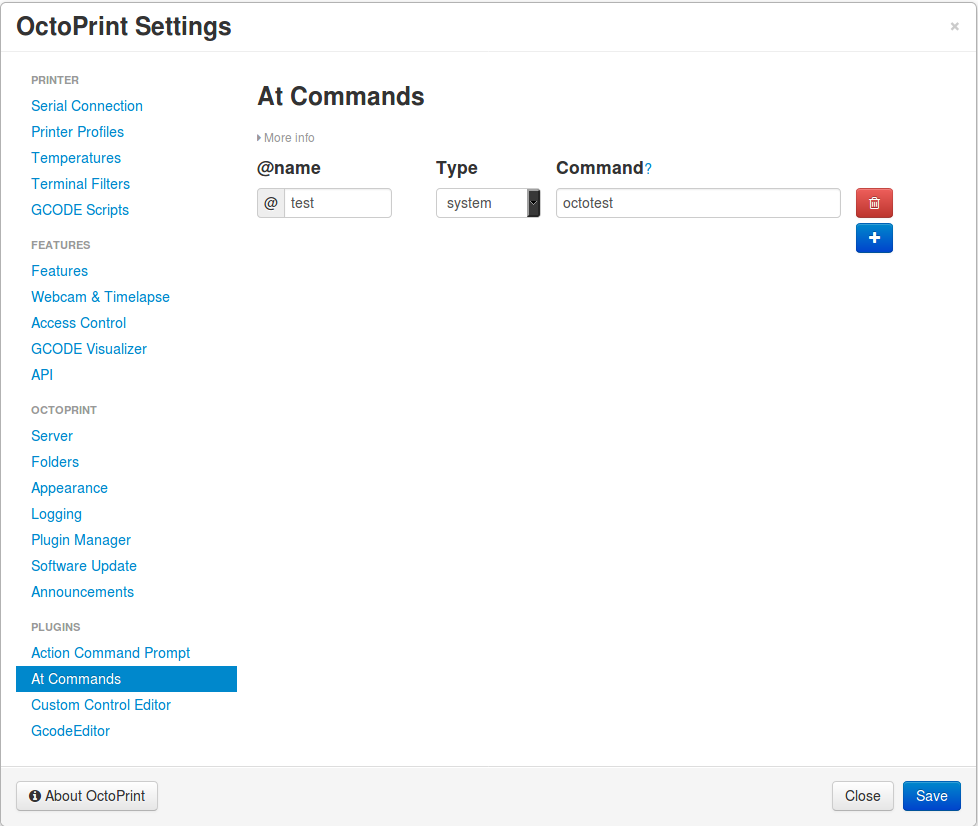Screen dimensions: 978x826
Task: Click the Command field containing octotest
Action: coord(698,203)
